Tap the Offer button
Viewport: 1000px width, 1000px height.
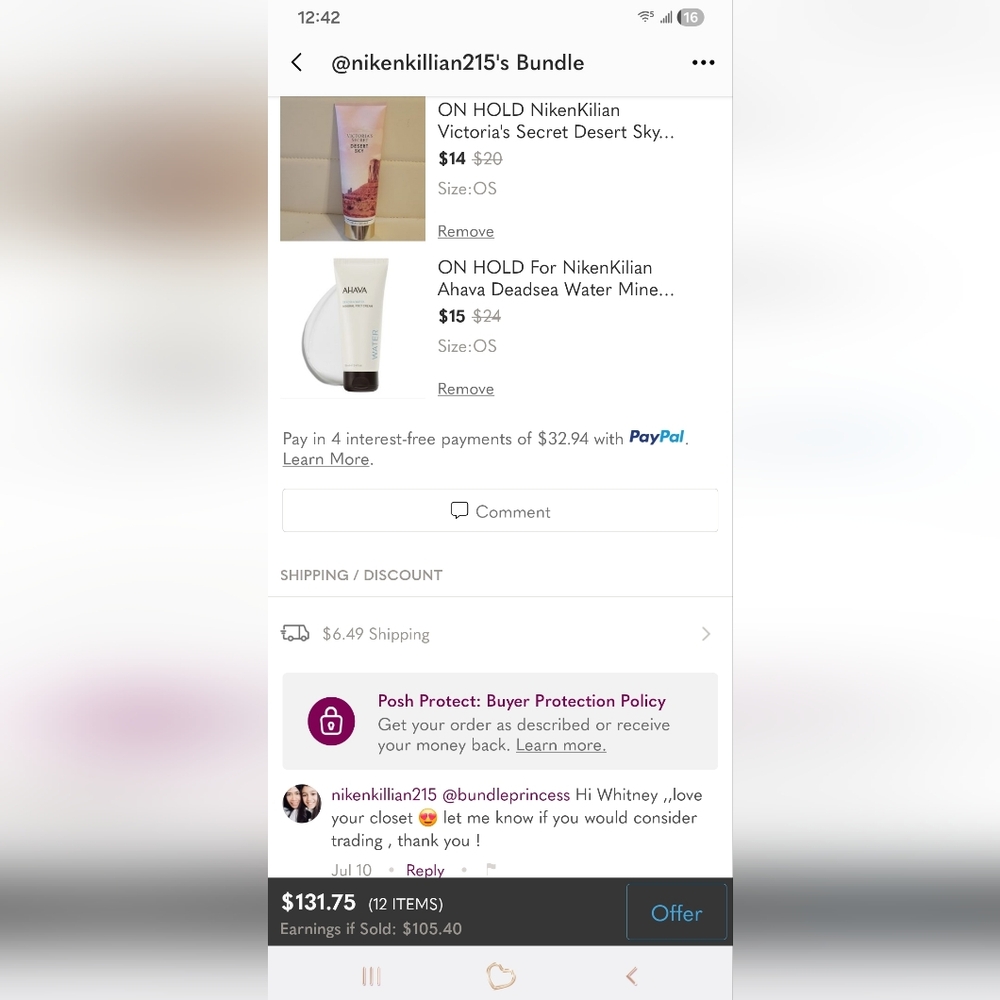tap(677, 913)
